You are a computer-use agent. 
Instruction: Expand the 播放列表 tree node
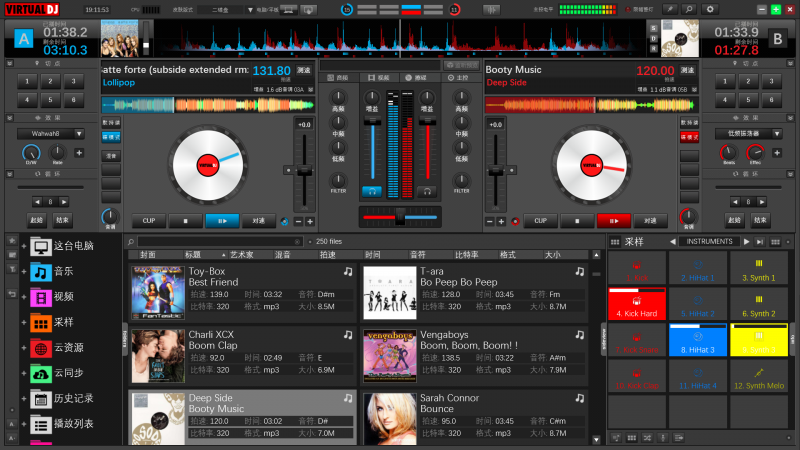(23, 424)
